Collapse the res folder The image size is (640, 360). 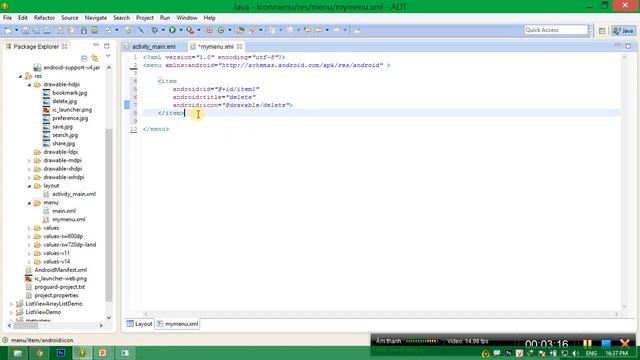[x=20, y=76]
